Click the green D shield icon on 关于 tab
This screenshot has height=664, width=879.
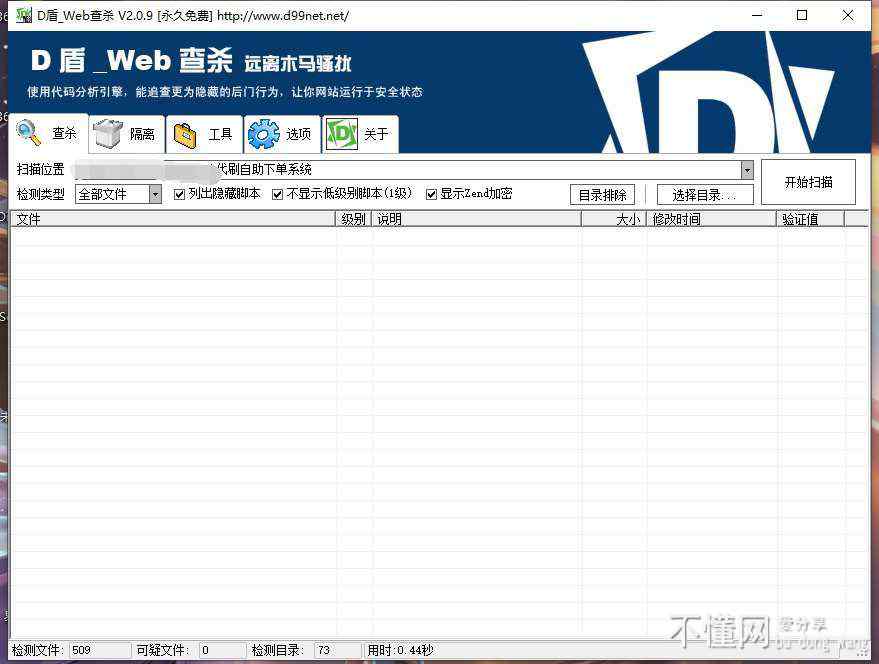(342, 134)
